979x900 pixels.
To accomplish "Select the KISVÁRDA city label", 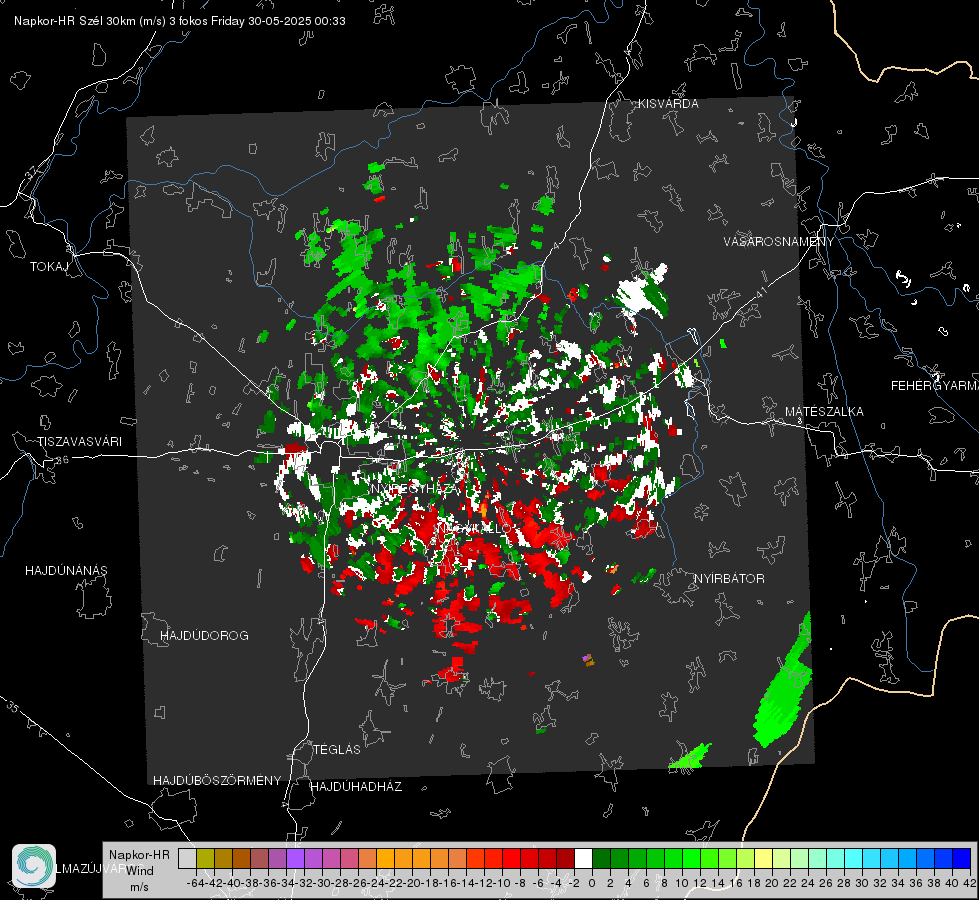I will tap(668, 104).
